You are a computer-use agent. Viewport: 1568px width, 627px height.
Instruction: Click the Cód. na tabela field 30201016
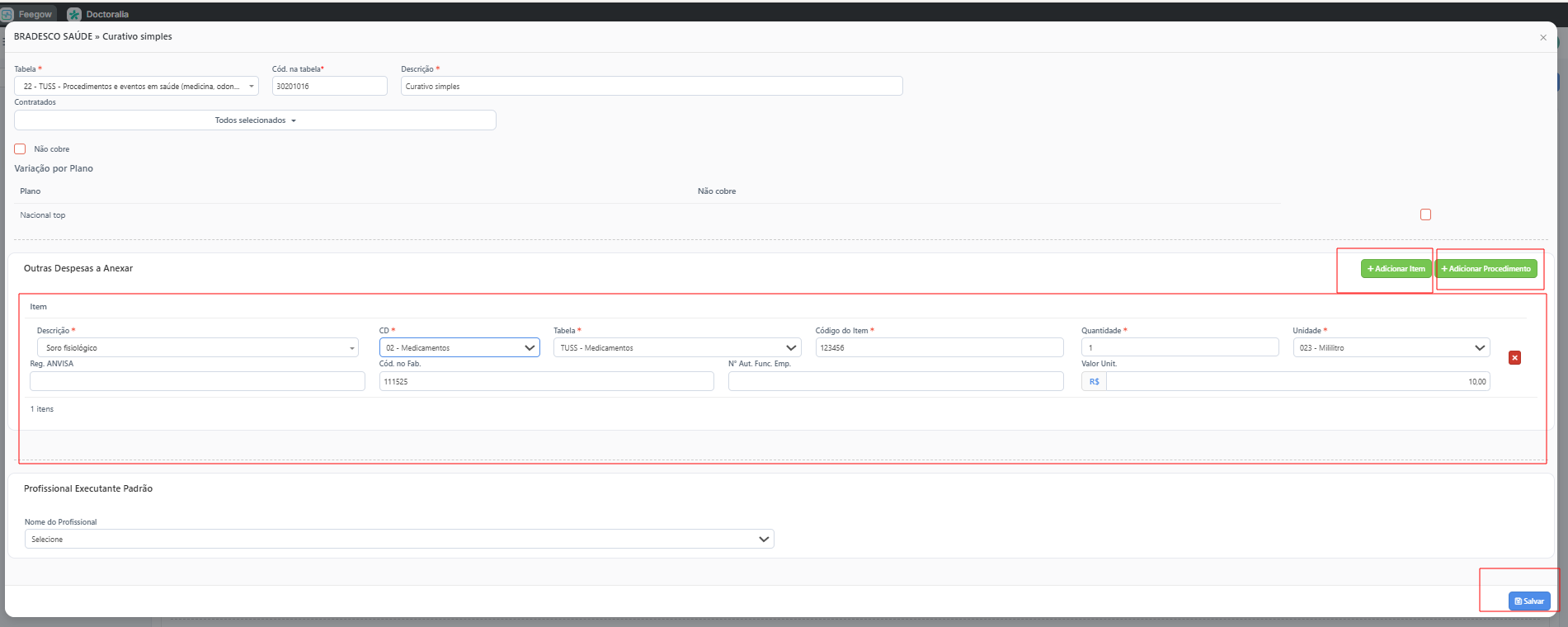click(x=330, y=86)
